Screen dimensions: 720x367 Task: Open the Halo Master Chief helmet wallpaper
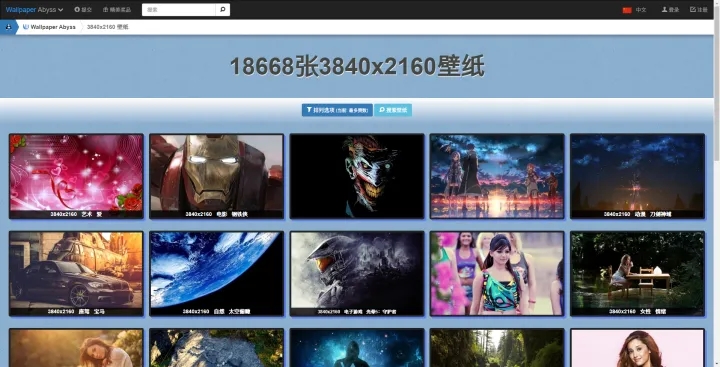[x=357, y=274]
